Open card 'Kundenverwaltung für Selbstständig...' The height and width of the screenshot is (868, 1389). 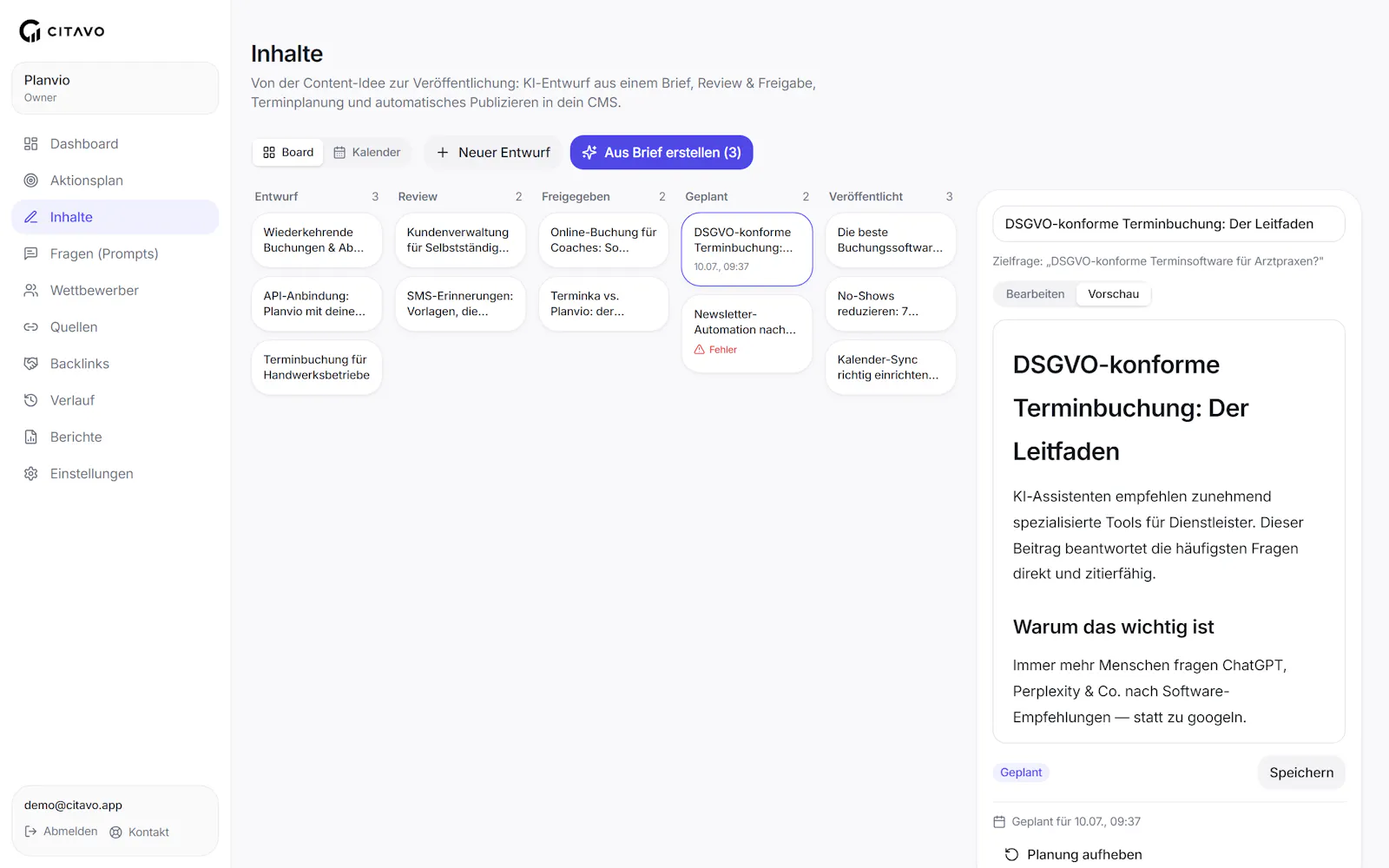point(460,240)
